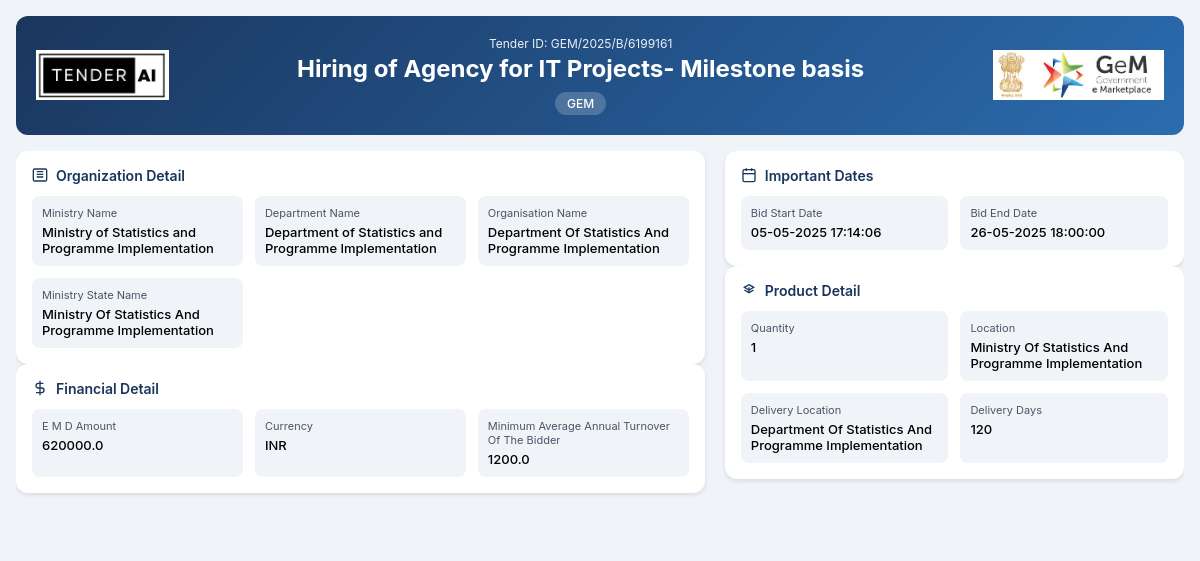Click the E M D Amount 620000.0 value
Image resolution: width=1200 pixels, height=561 pixels.
(x=73, y=446)
